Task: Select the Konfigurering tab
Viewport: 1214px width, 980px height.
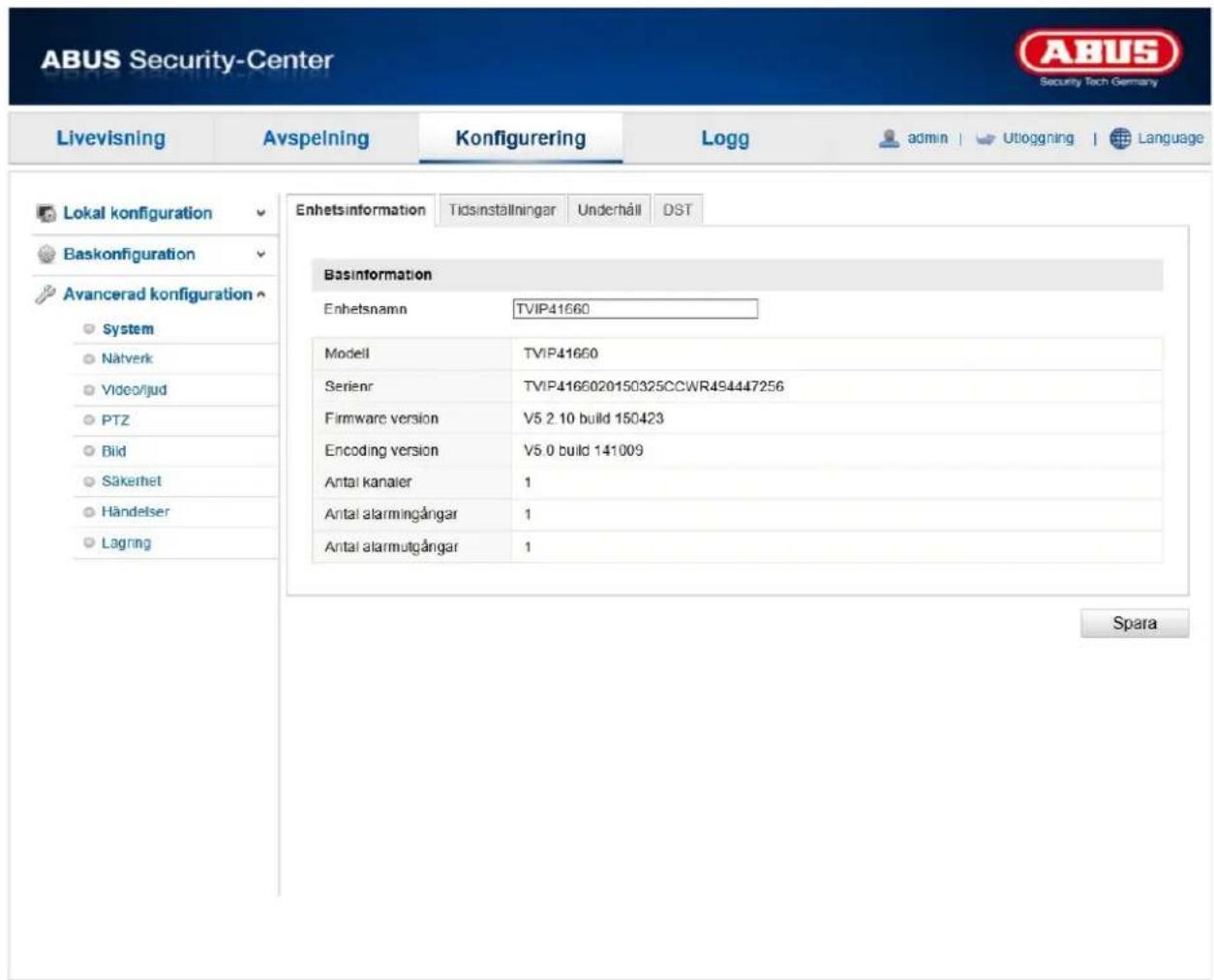Action: (521, 138)
